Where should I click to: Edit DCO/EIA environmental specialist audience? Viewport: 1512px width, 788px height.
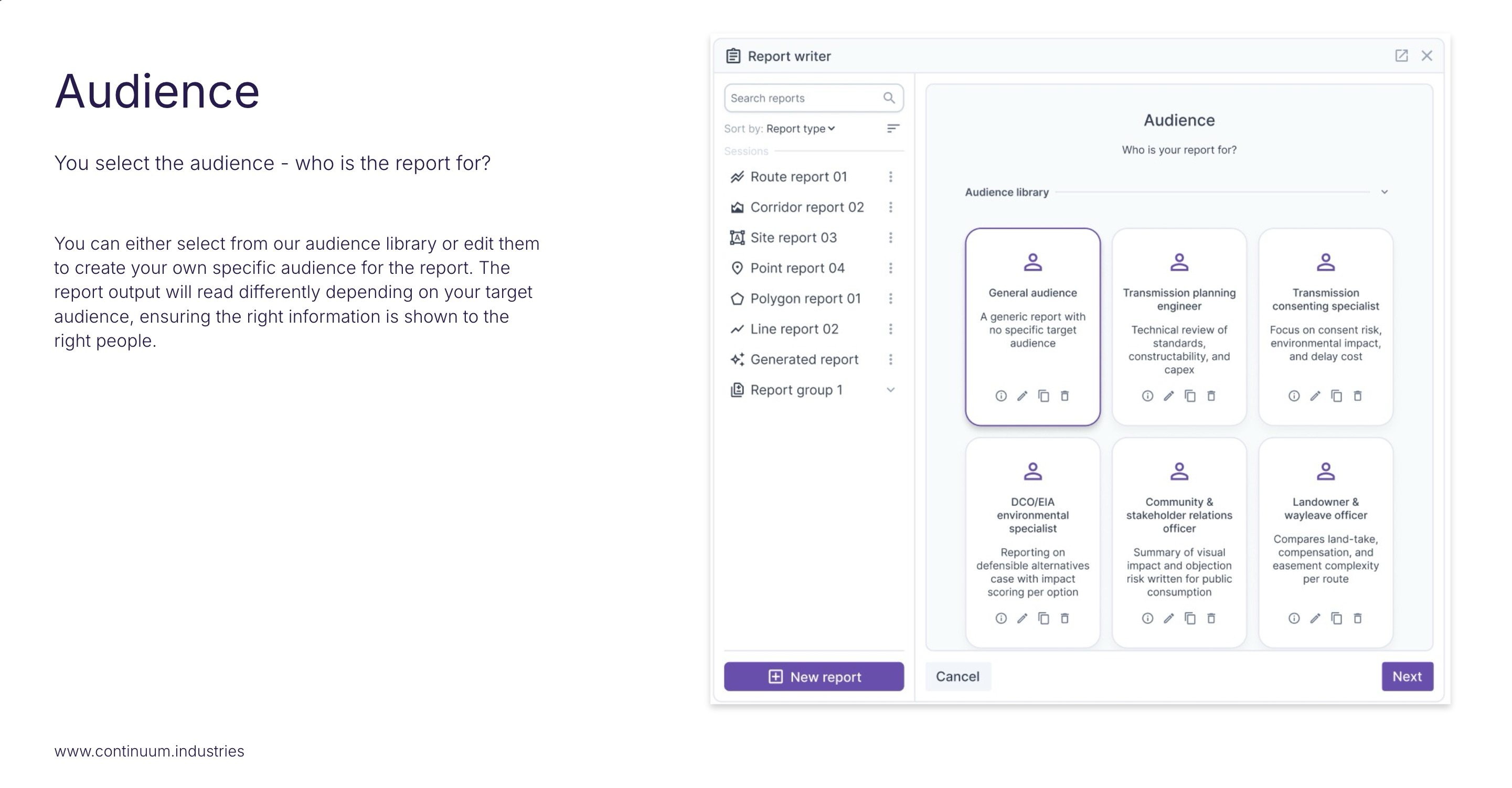click(x=1022, y=619)
